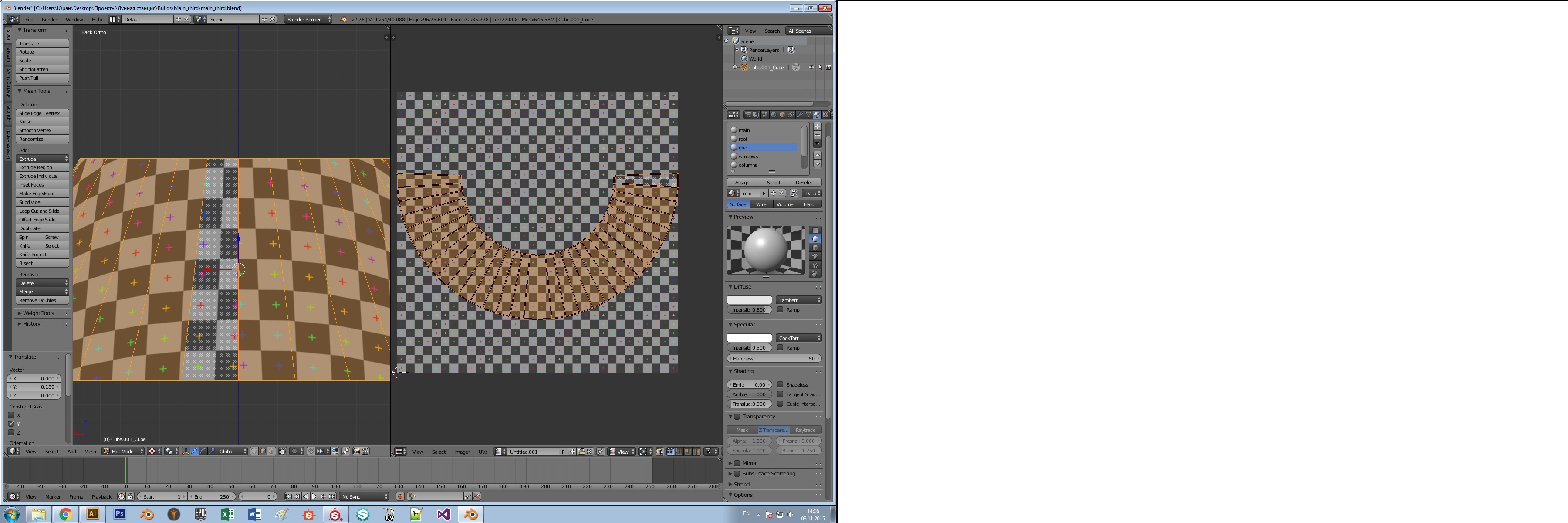Open the Mesh menu in the 3D view
Screen dimensions: 1568x523
coord(90,451)
